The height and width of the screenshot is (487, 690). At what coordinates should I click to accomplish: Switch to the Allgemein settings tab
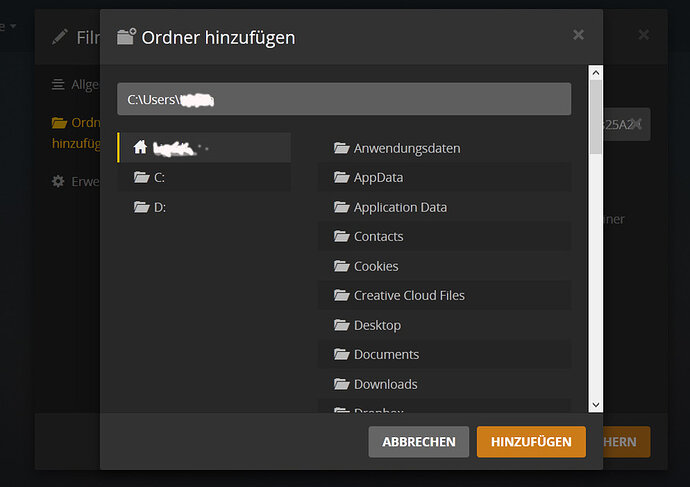(75, 84)
